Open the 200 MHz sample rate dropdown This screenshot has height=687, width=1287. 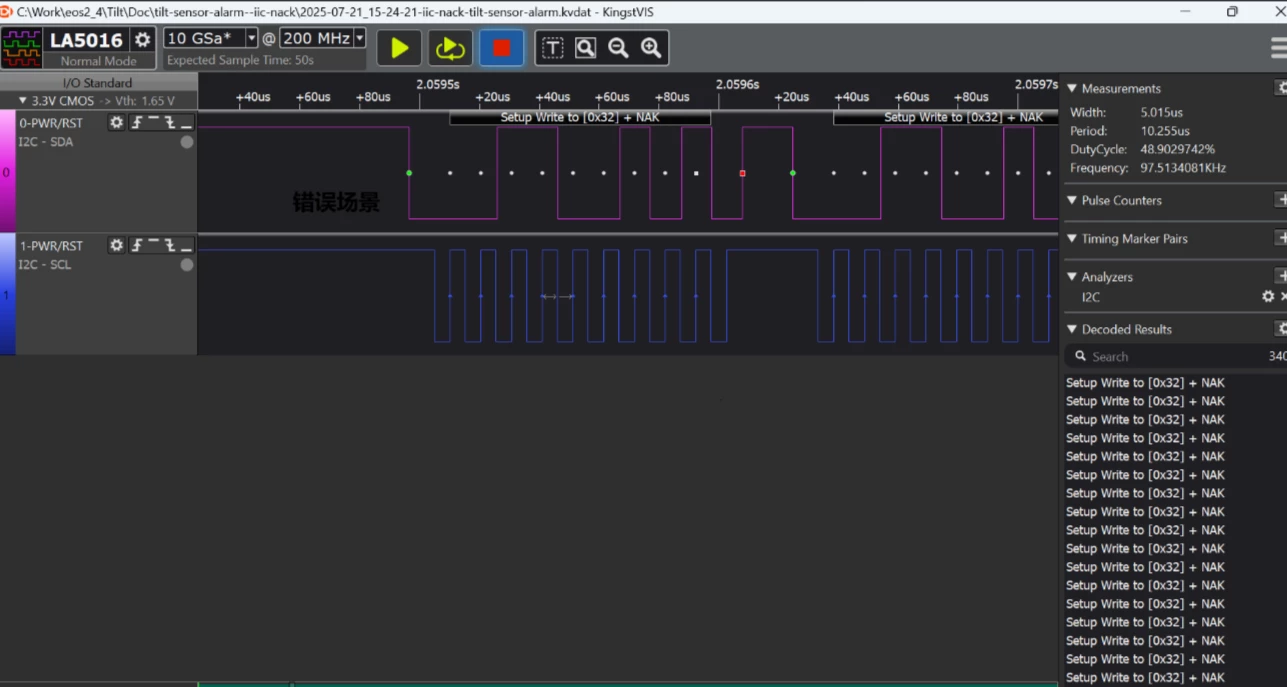[359, 38]
